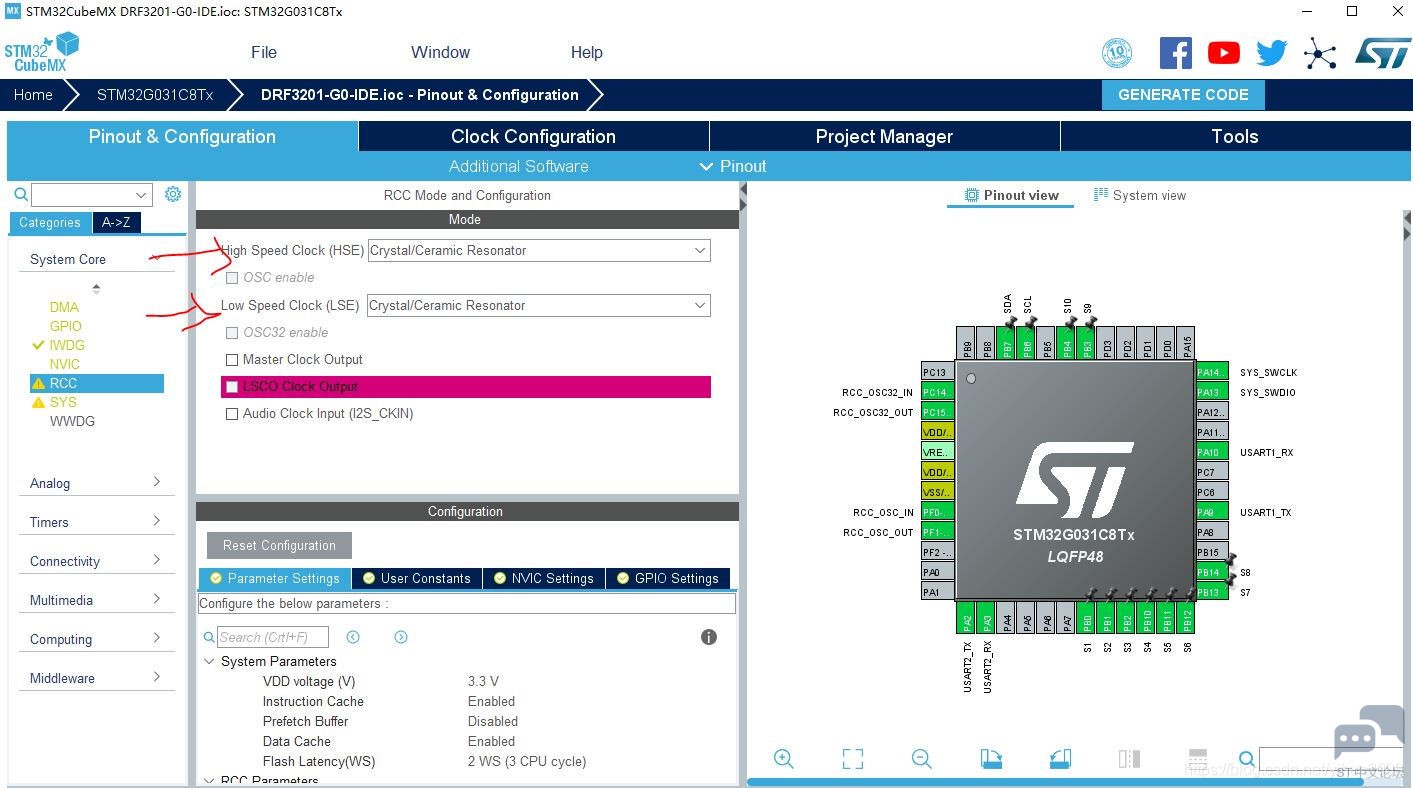
Task: Click the ST community network icon
Action: pyautogui.click(x=1320, y=53)
